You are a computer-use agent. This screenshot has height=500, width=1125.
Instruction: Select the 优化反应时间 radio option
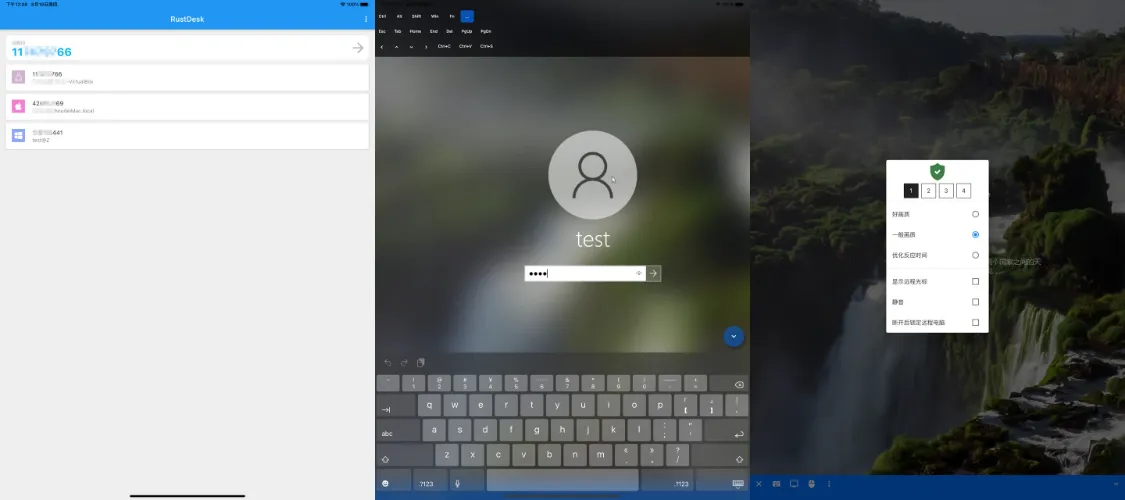pyautogui.click(x=975, y=255)
